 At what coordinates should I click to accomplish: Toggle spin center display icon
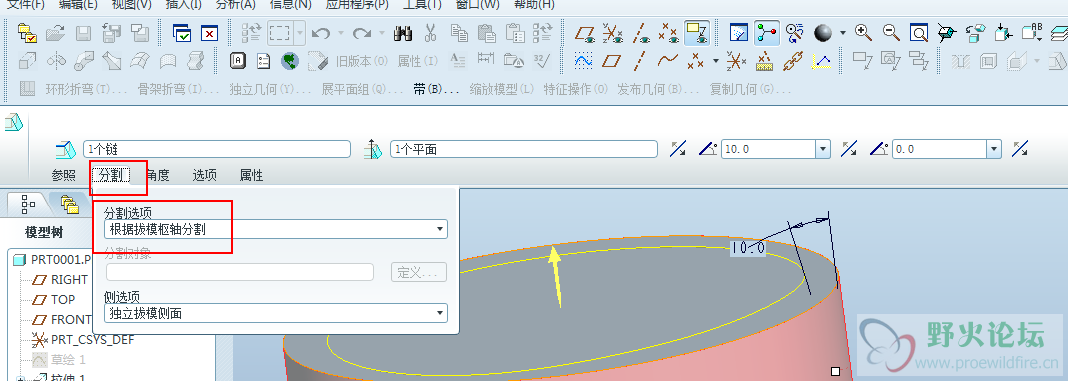coord(767,32)
